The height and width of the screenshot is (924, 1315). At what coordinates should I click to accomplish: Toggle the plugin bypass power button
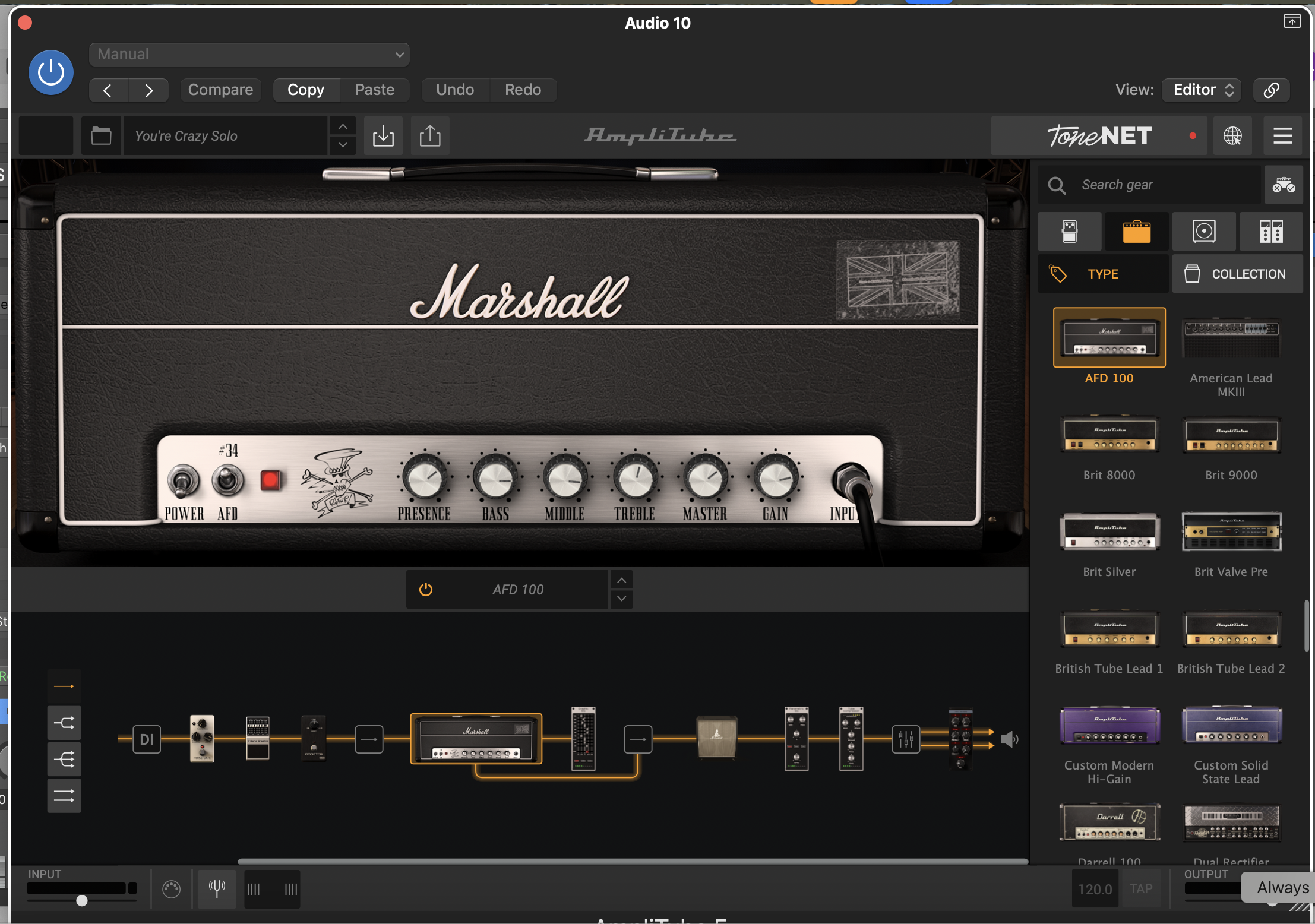coord(51,72)
